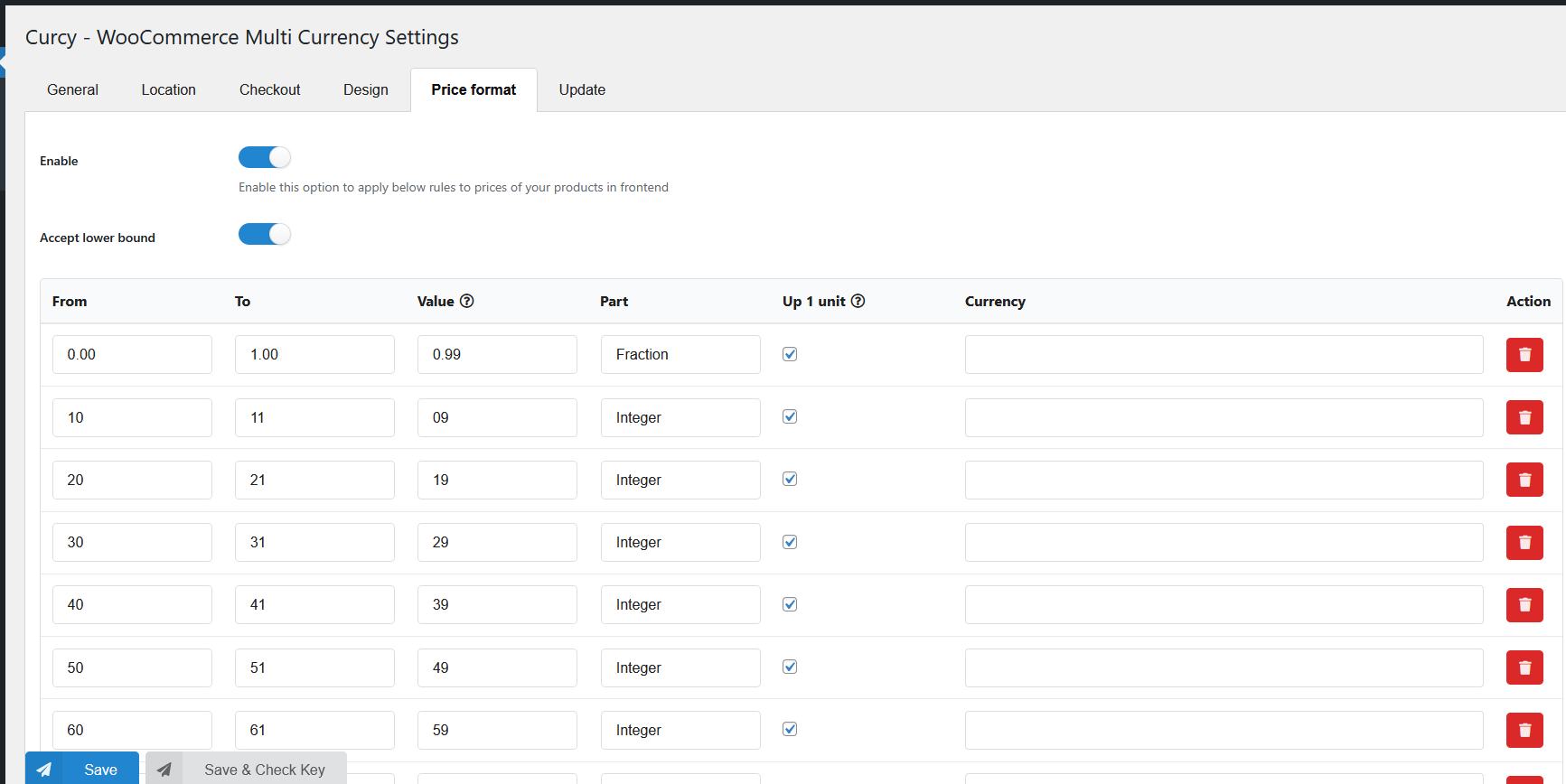Open Part dropdown in the 20 row

tap(680, 480)
